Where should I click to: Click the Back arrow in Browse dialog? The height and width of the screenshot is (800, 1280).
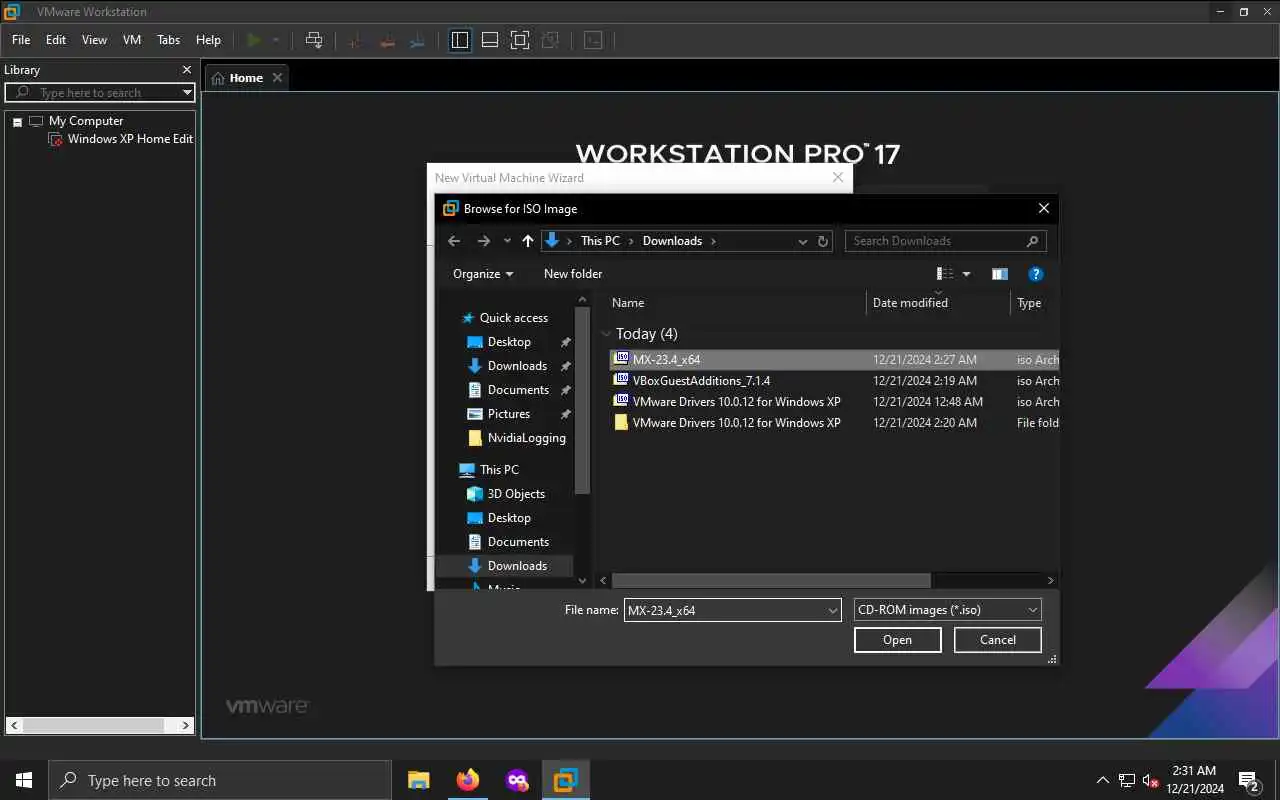coord(454,241)
